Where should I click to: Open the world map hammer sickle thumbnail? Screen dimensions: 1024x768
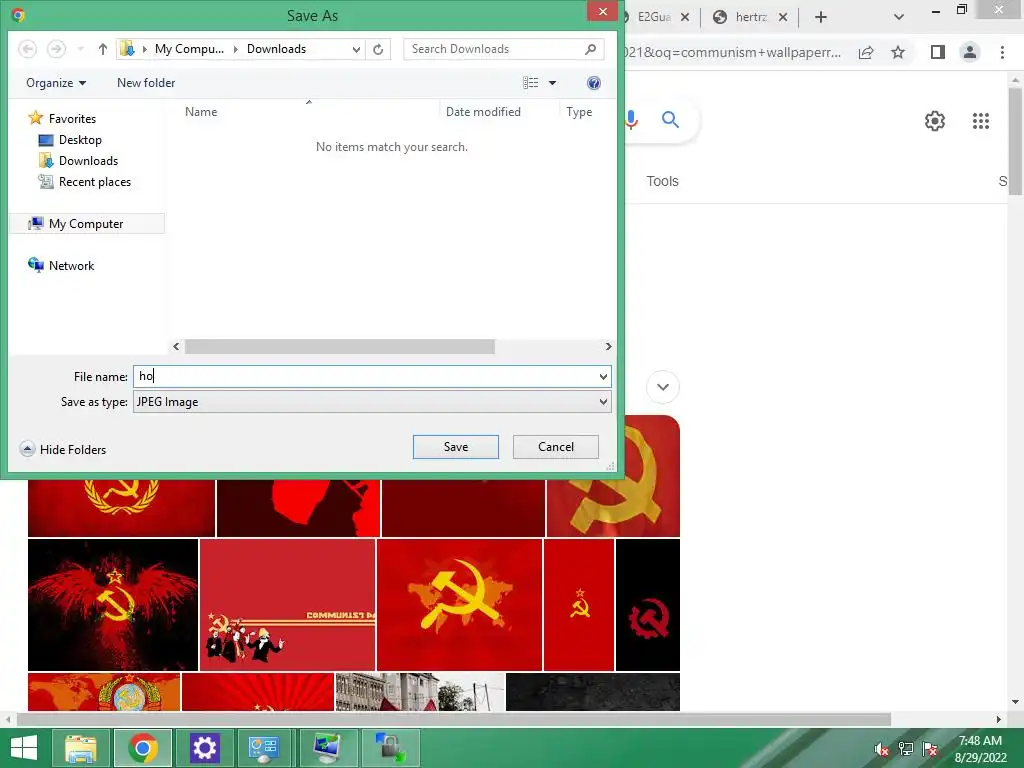click(459, 605)
